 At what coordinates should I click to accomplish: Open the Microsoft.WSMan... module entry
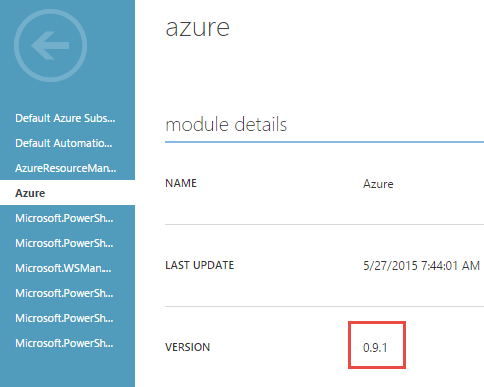coord(63,268)
